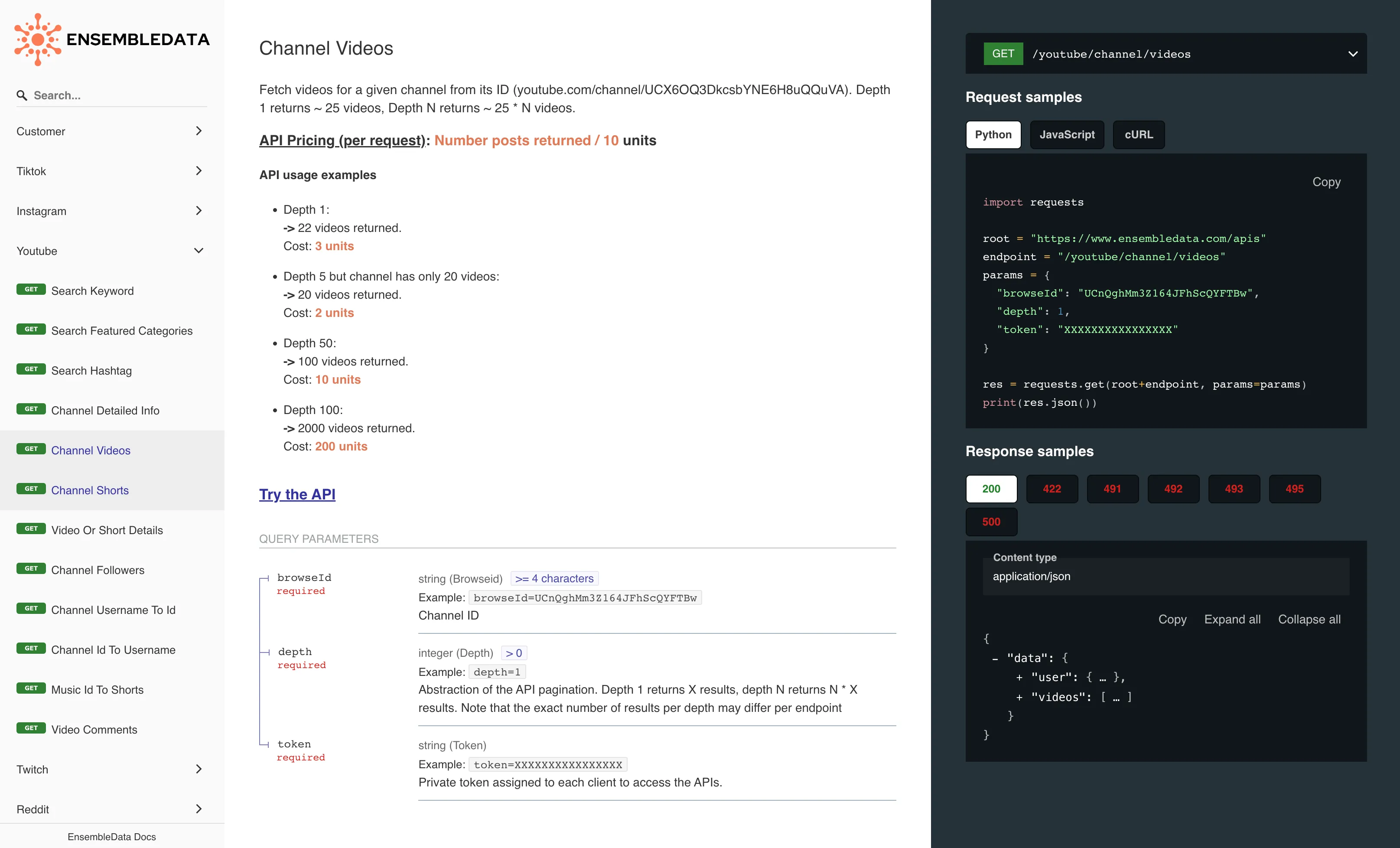Toggle the 491 response code button
This screenshot has width=1400, height=848.
[x=1112, y=488]
